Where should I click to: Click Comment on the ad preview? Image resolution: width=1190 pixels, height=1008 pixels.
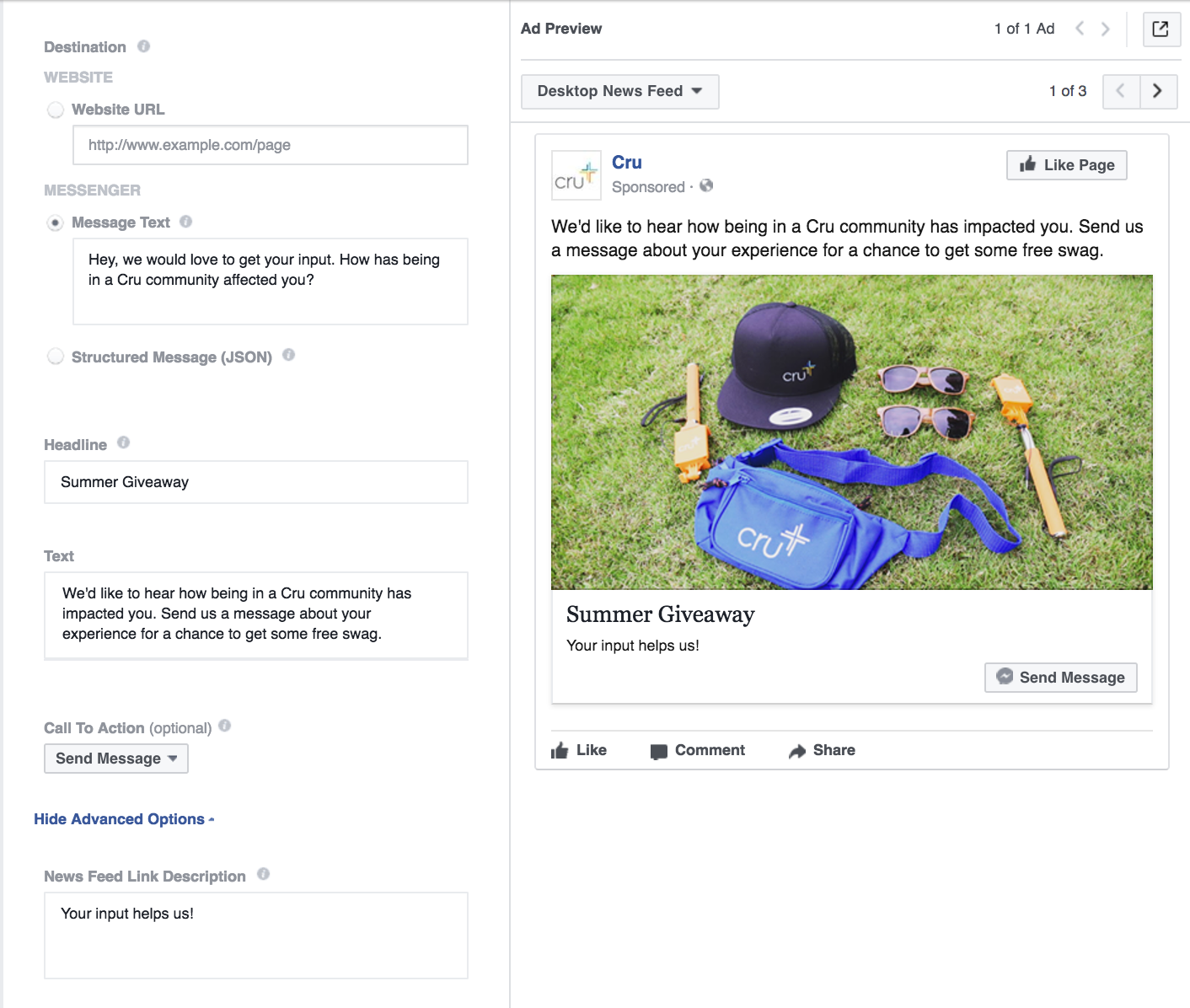tap(698, 750)
